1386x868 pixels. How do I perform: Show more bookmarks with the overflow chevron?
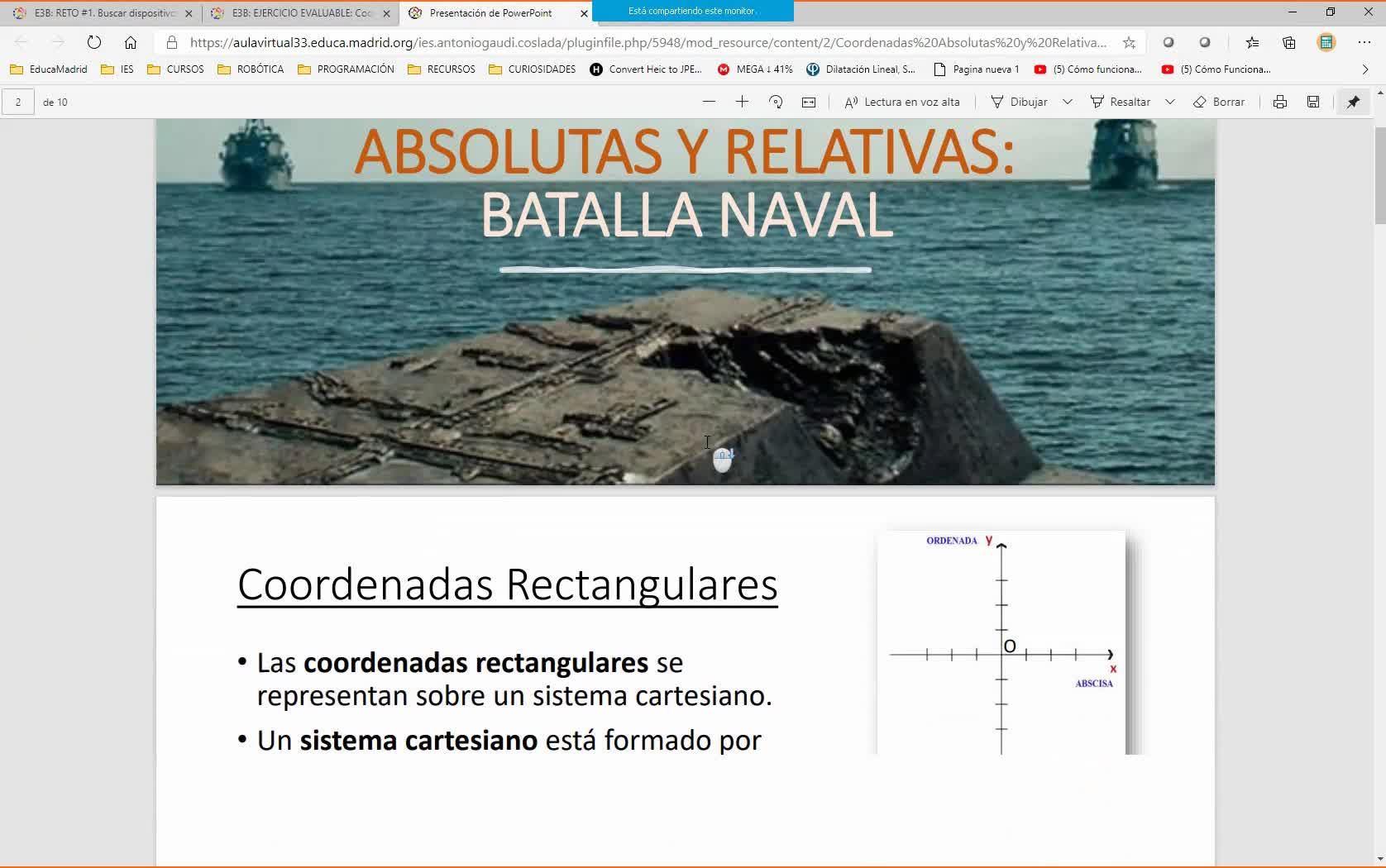click(x=1365, y=69)
